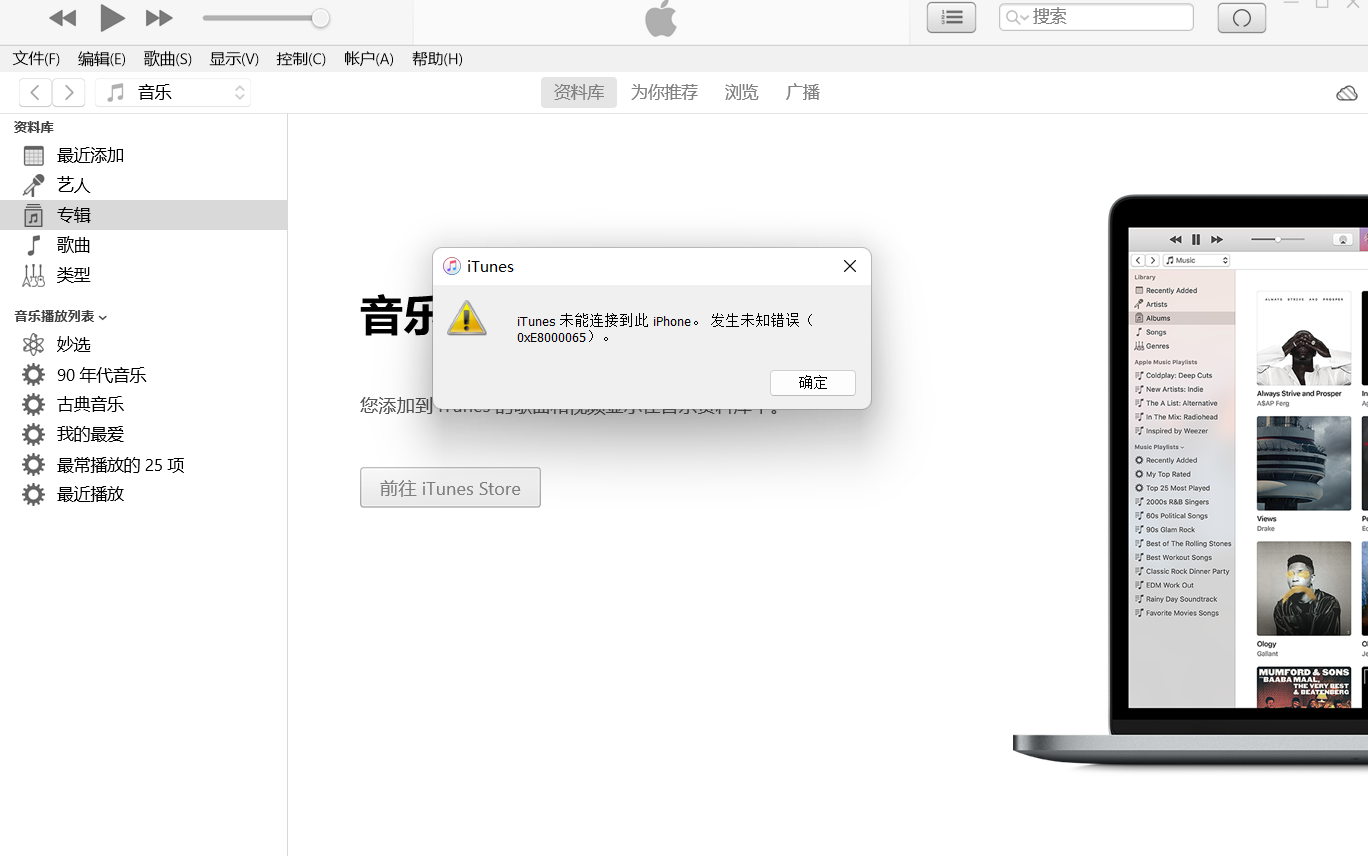Close the iTunes error dialog
The image size is (1368, 856).
[x=850, y=266]
